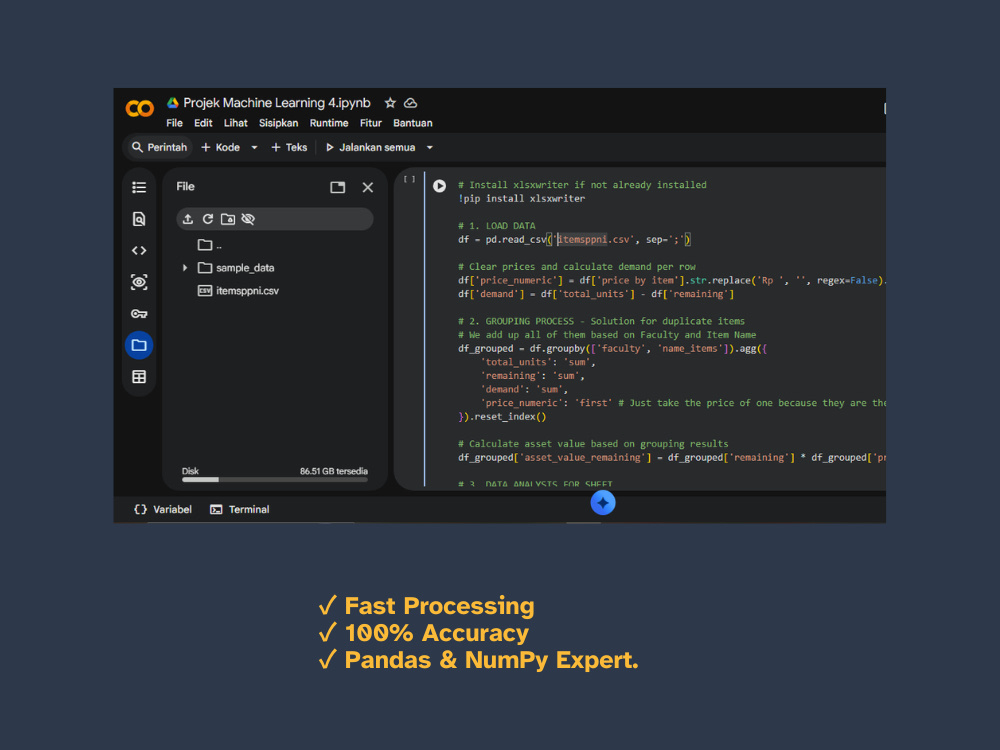Open the Variabel panel
1000x750 pixels.
(x=163, y=509)
